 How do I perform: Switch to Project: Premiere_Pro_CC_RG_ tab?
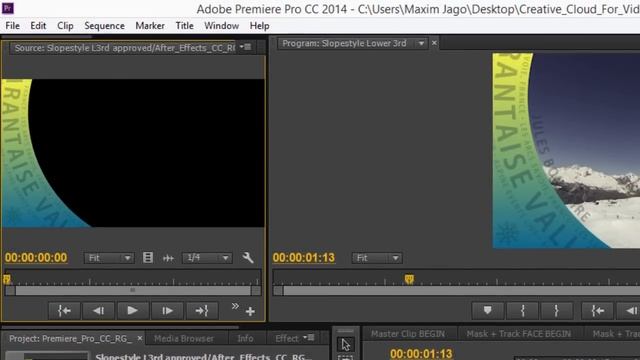coord(70,339)
